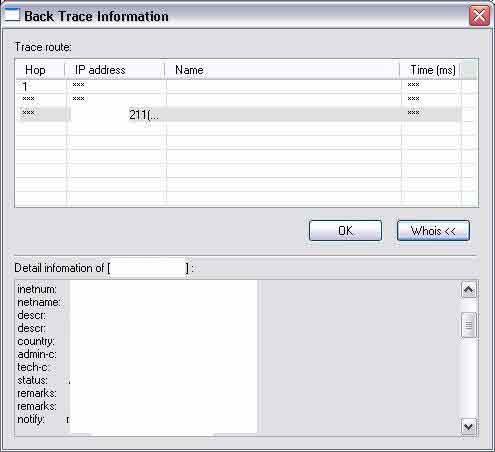This screenshot has width=495, height=452.
Task: Click scroll up arrow in detail pane
Action: pos(468,290)
